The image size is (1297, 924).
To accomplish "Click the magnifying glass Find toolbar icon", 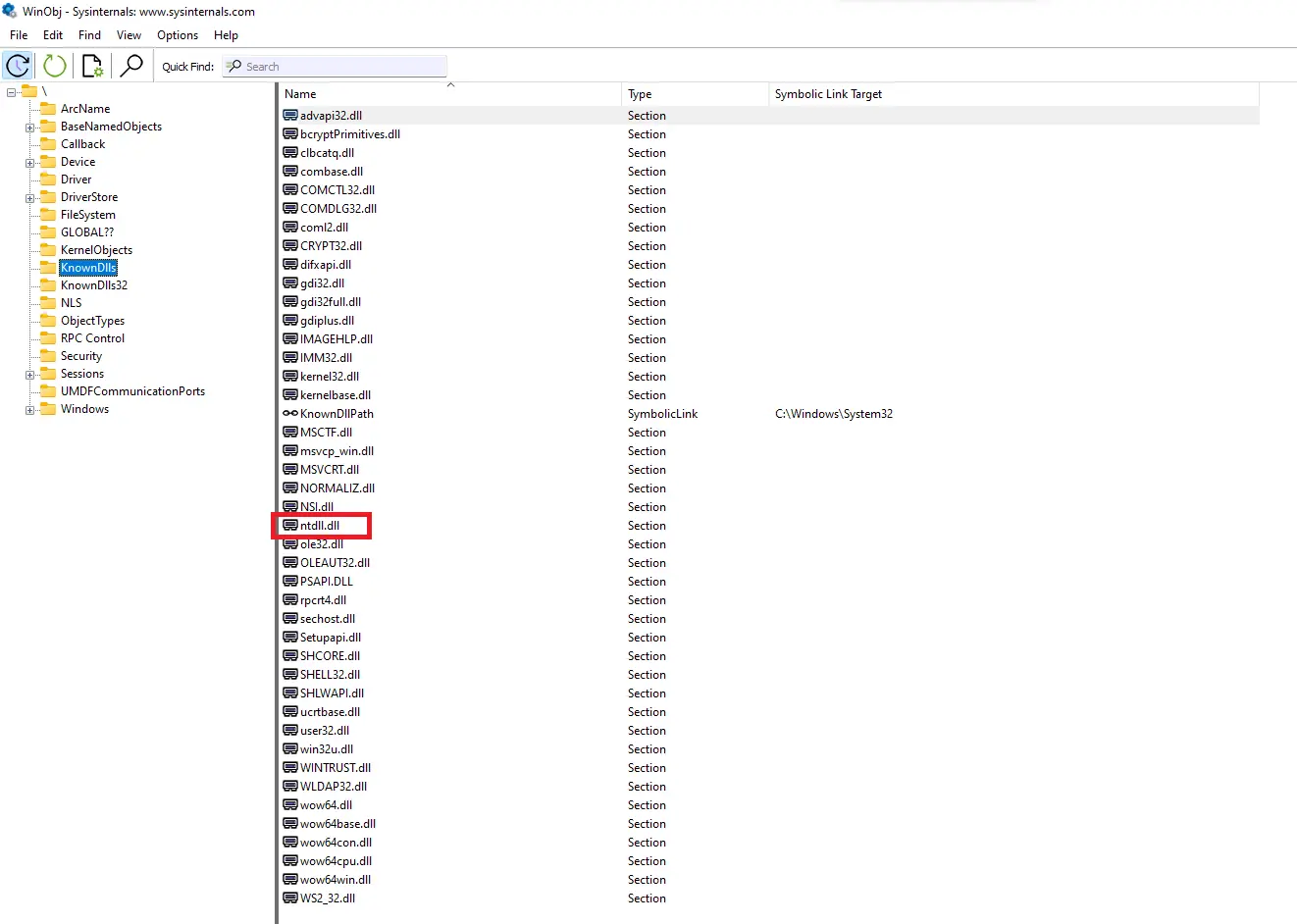I will tap(131, 66).
